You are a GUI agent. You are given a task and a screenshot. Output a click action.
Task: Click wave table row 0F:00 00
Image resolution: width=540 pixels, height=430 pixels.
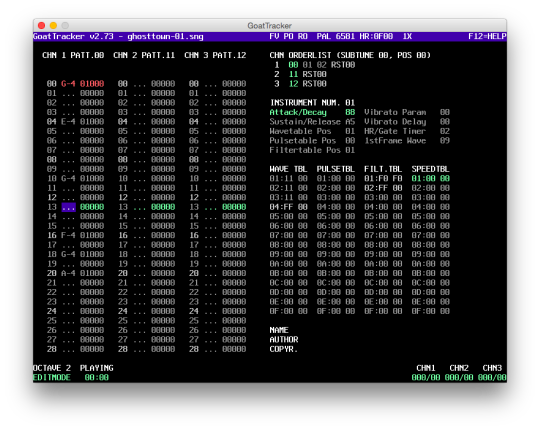coord(289,311)
